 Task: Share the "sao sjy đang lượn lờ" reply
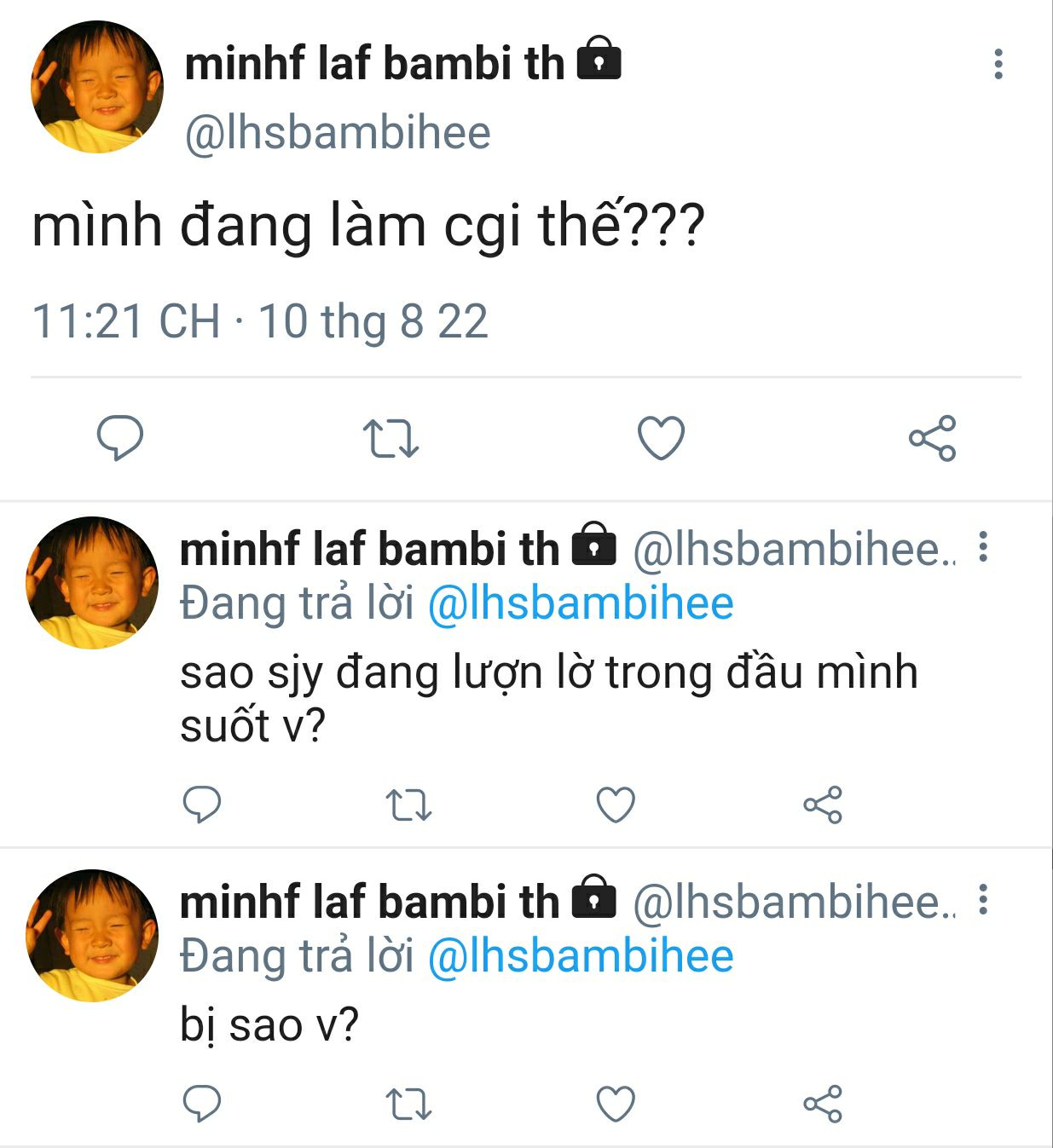[x=823, y=805]
